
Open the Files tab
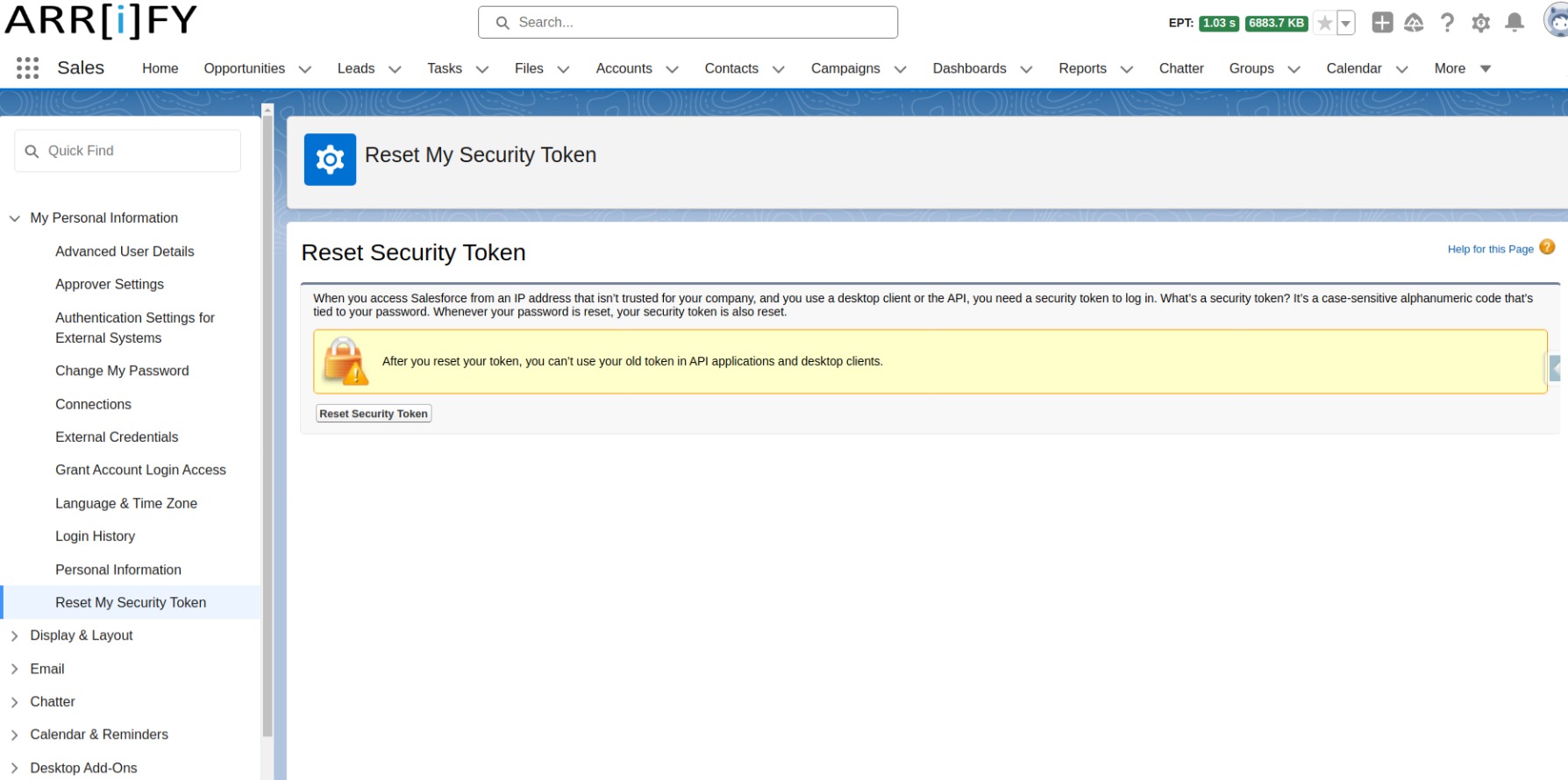[529, 68]
